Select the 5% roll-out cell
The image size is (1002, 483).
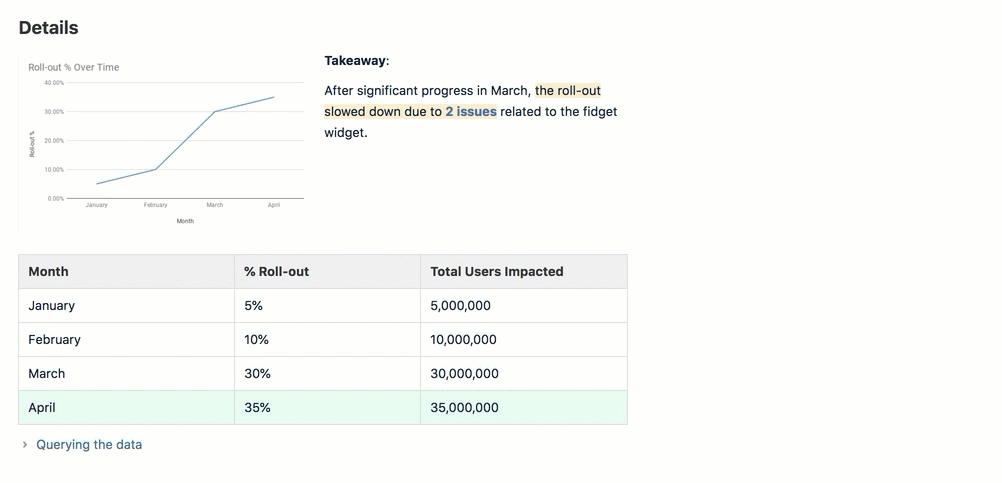[x=256, y=305]
